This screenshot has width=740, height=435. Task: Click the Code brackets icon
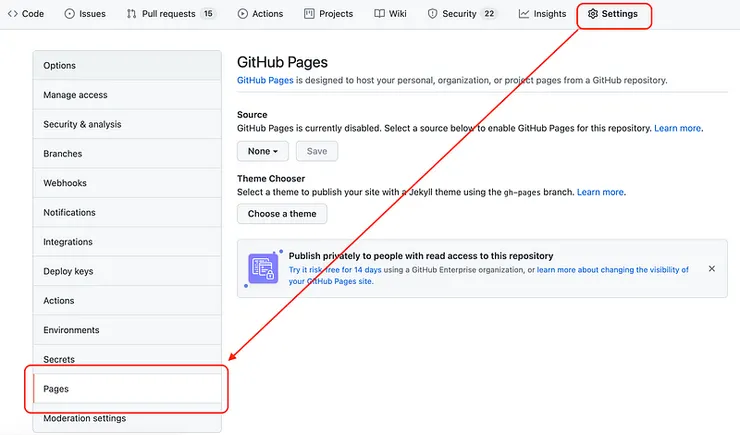(13, 14)
